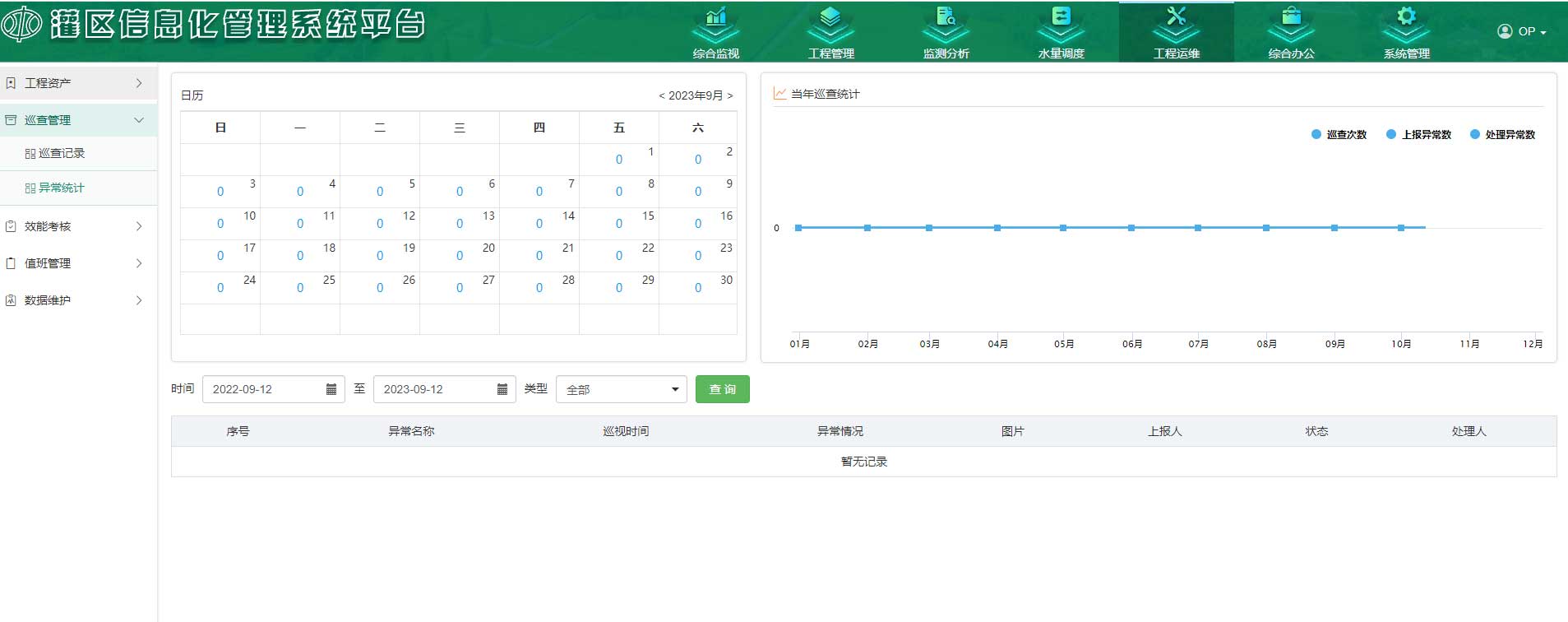Screen dimensions: 1568x622
Task: Open the 水量调度 module icon
Action: coord(1061,18)
